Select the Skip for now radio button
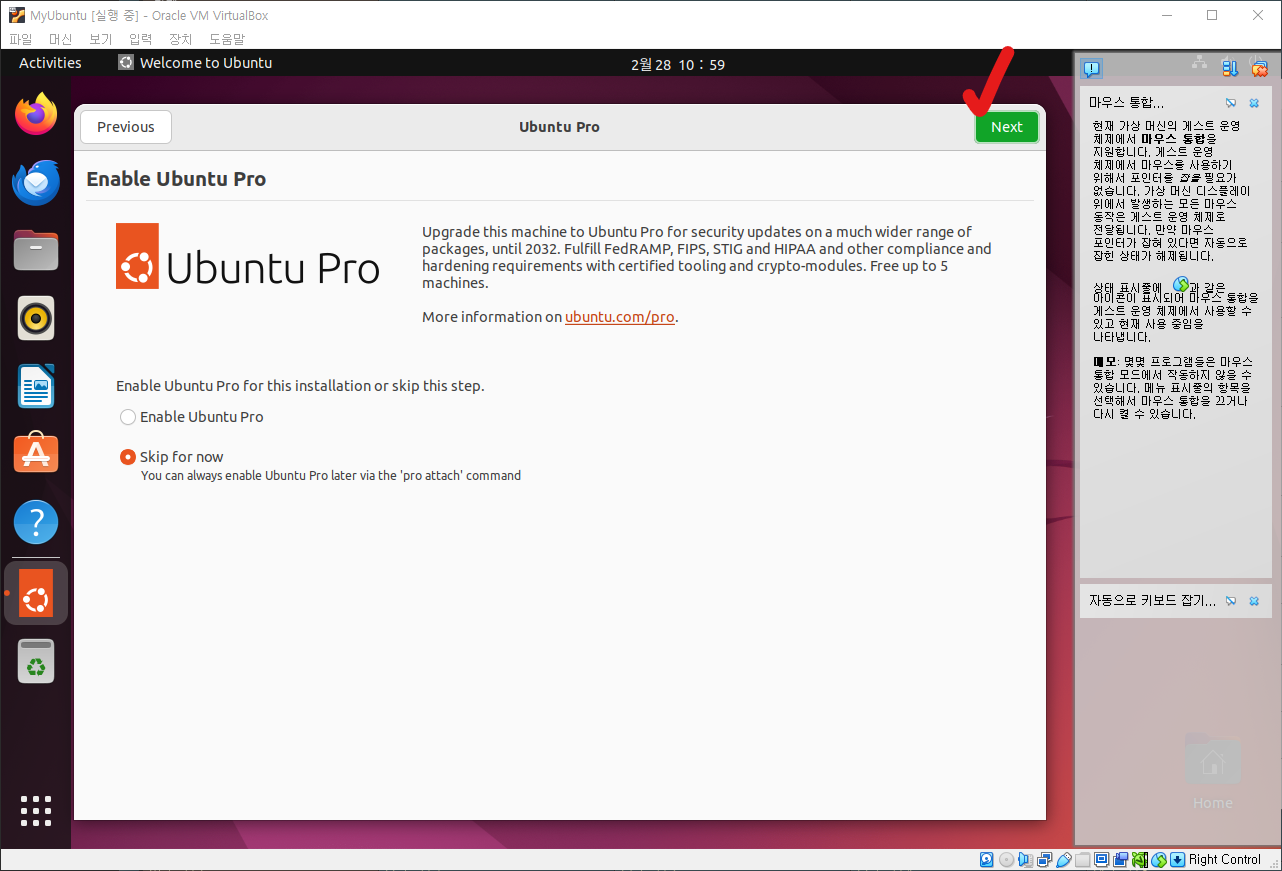 click(128, 457)
